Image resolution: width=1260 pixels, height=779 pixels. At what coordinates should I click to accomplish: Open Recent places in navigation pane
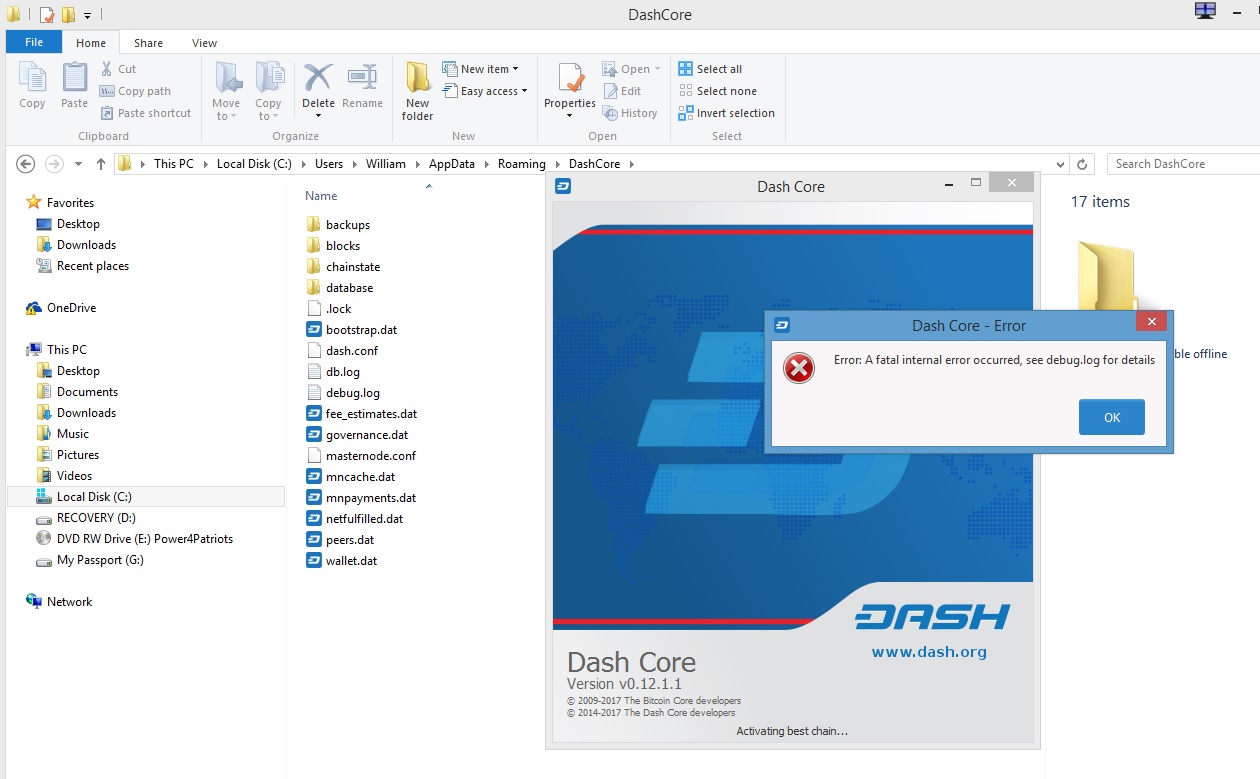pyautogui.click(x=93, y=266)
